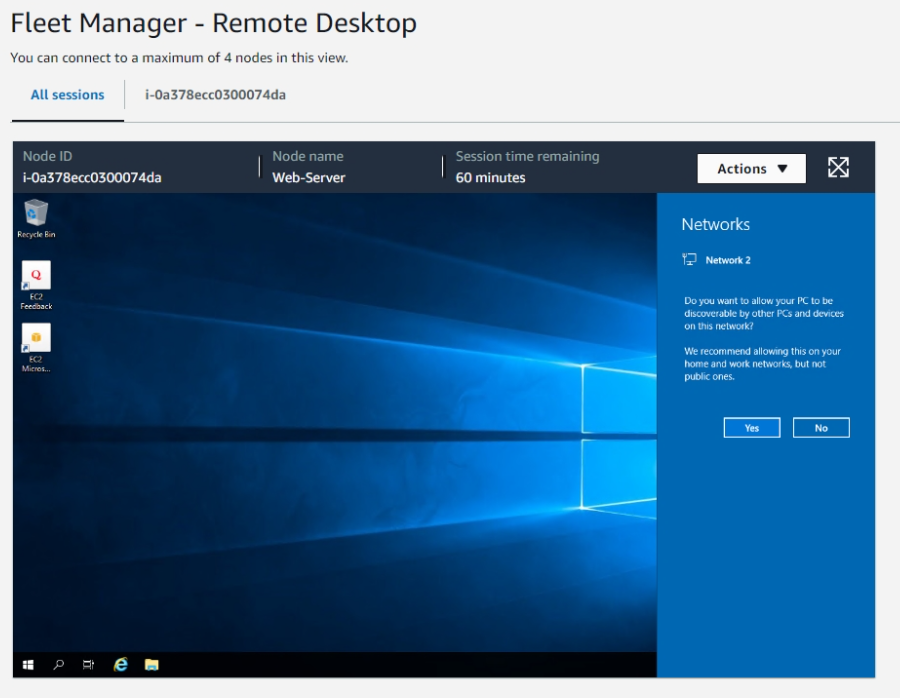
Task: Expand the Actions dropdown menu
Action: [x=751, y=168]
